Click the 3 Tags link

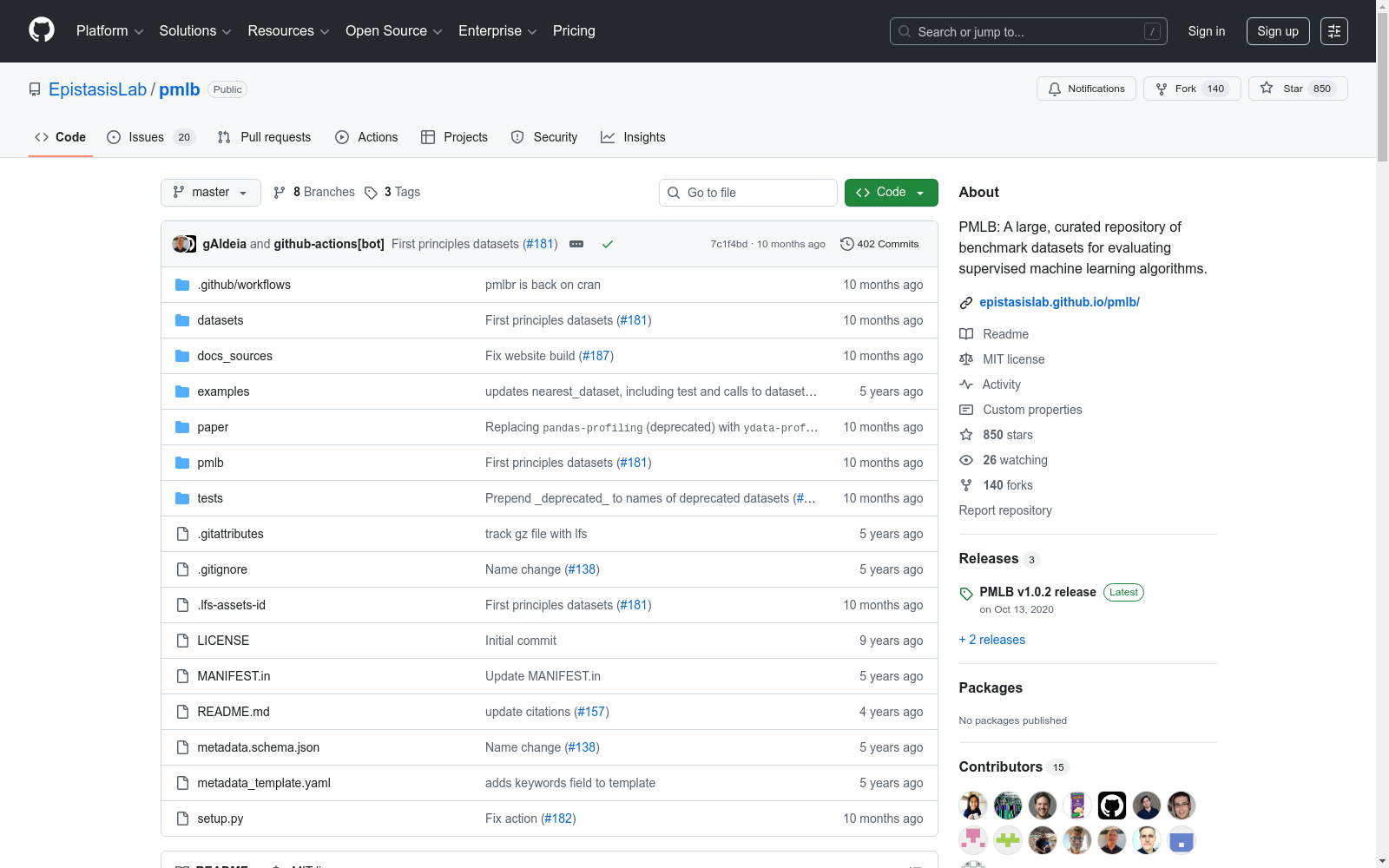(393, 192)
